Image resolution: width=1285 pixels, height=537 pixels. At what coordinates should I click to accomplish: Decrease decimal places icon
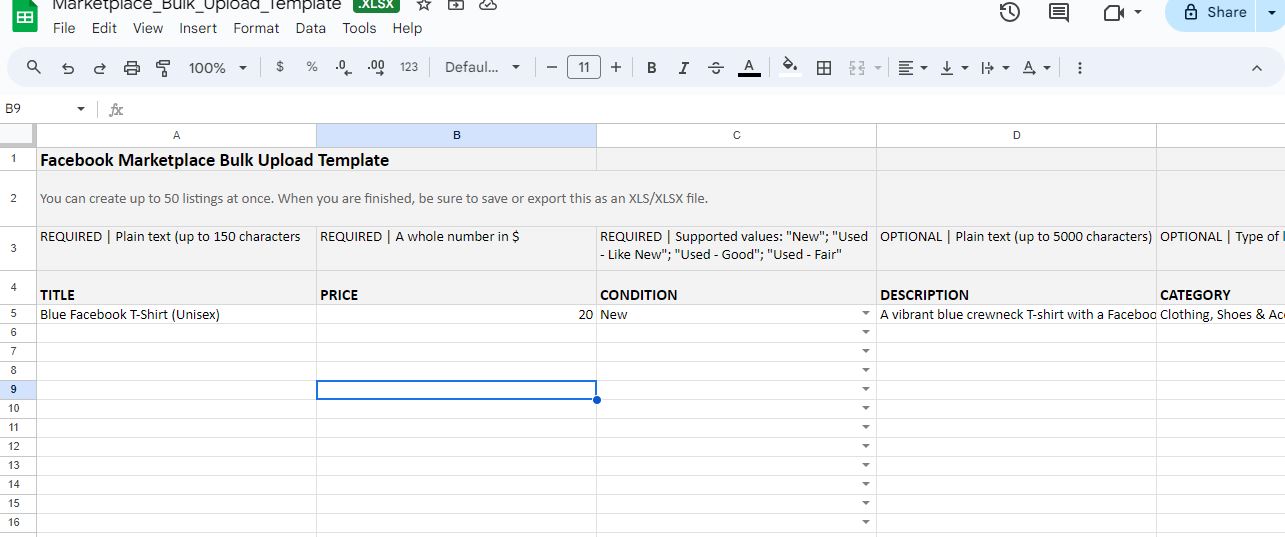point(343,67)
